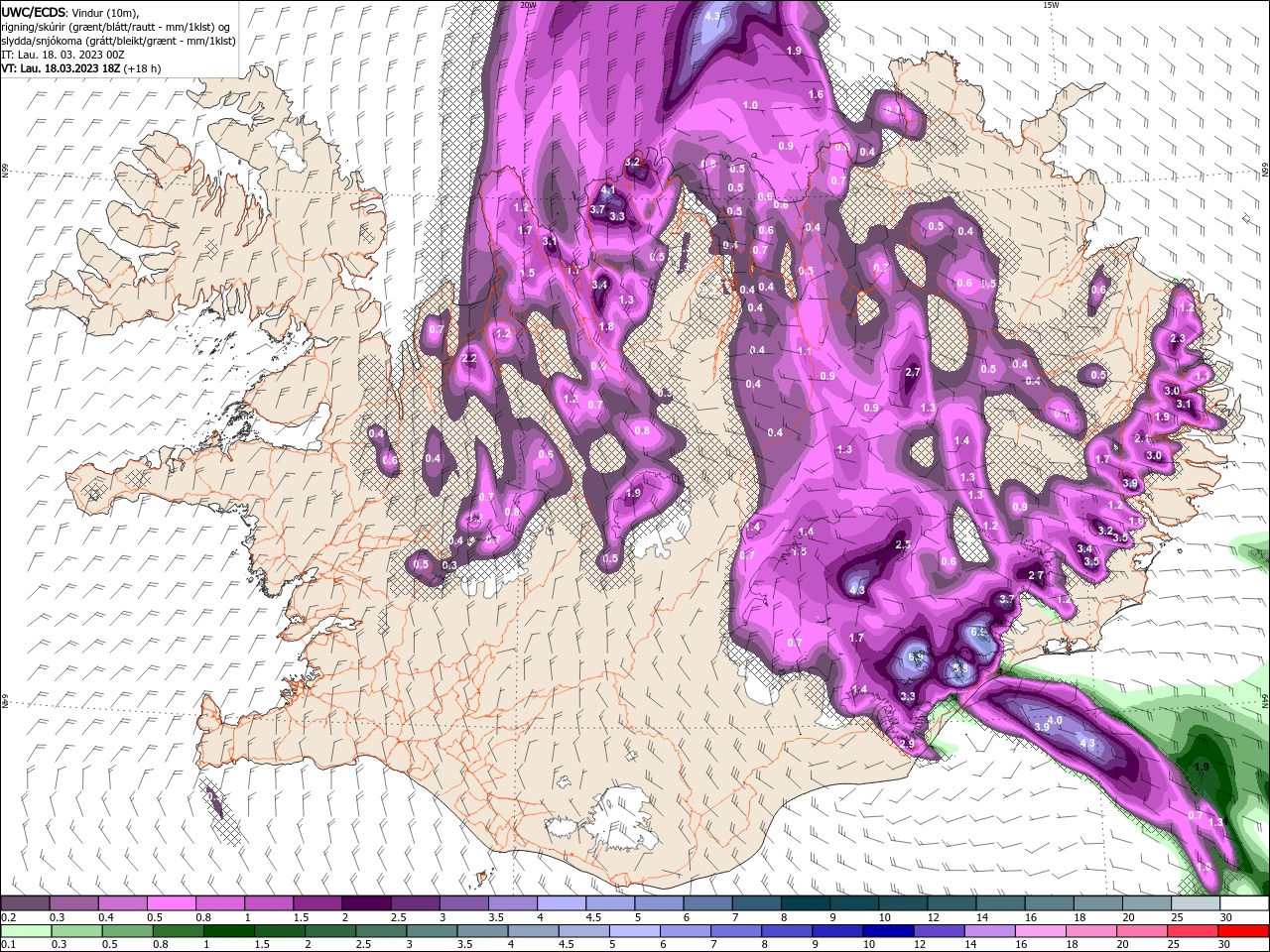Click the 'VT: Lau. 18.03.2023 18Z' line
This screenshot has height=952, width=1270.
click(x=62, y=68)
